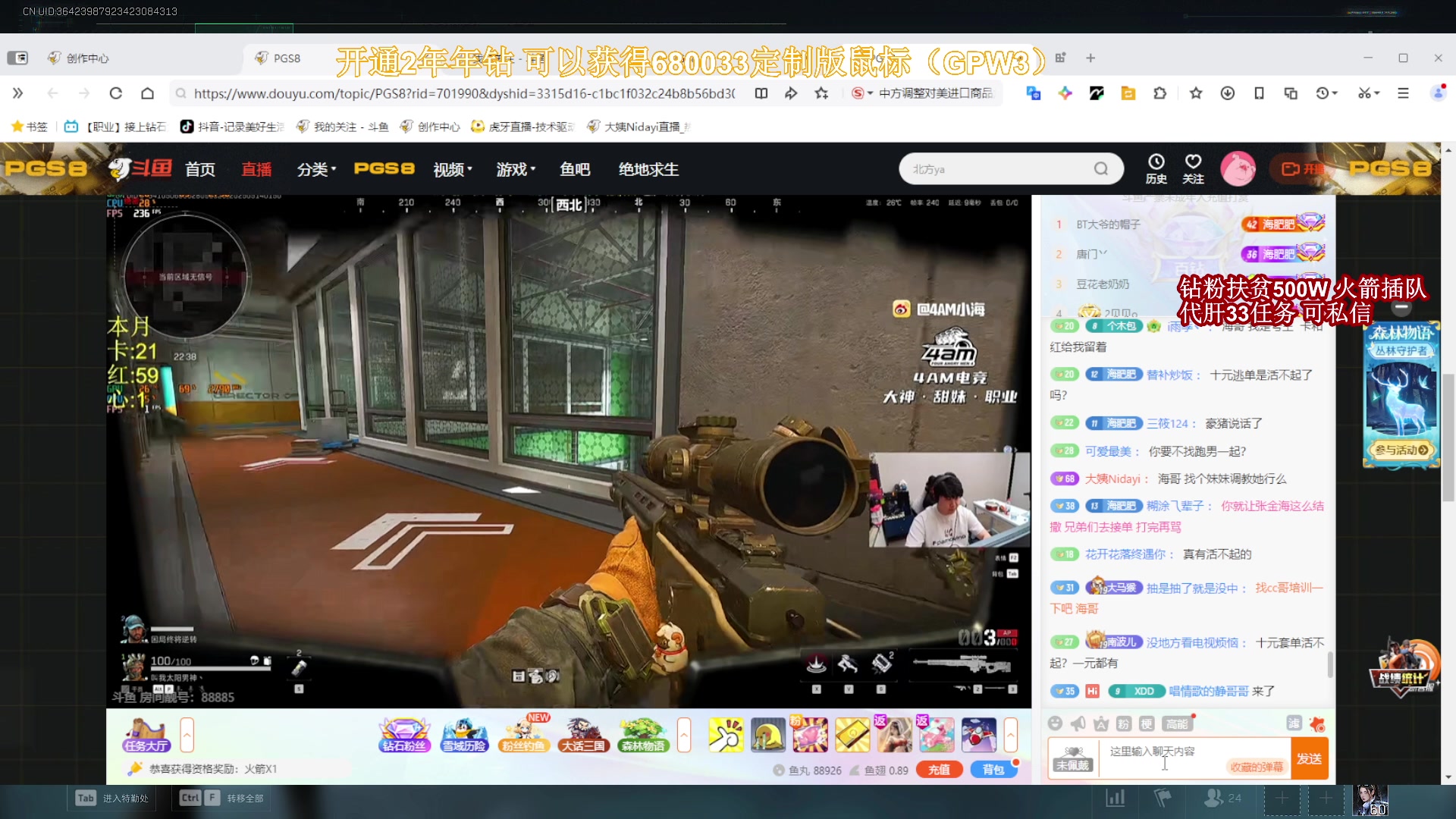Open the translate extension icon
1456x819 pixels.
click(1033, 93)
